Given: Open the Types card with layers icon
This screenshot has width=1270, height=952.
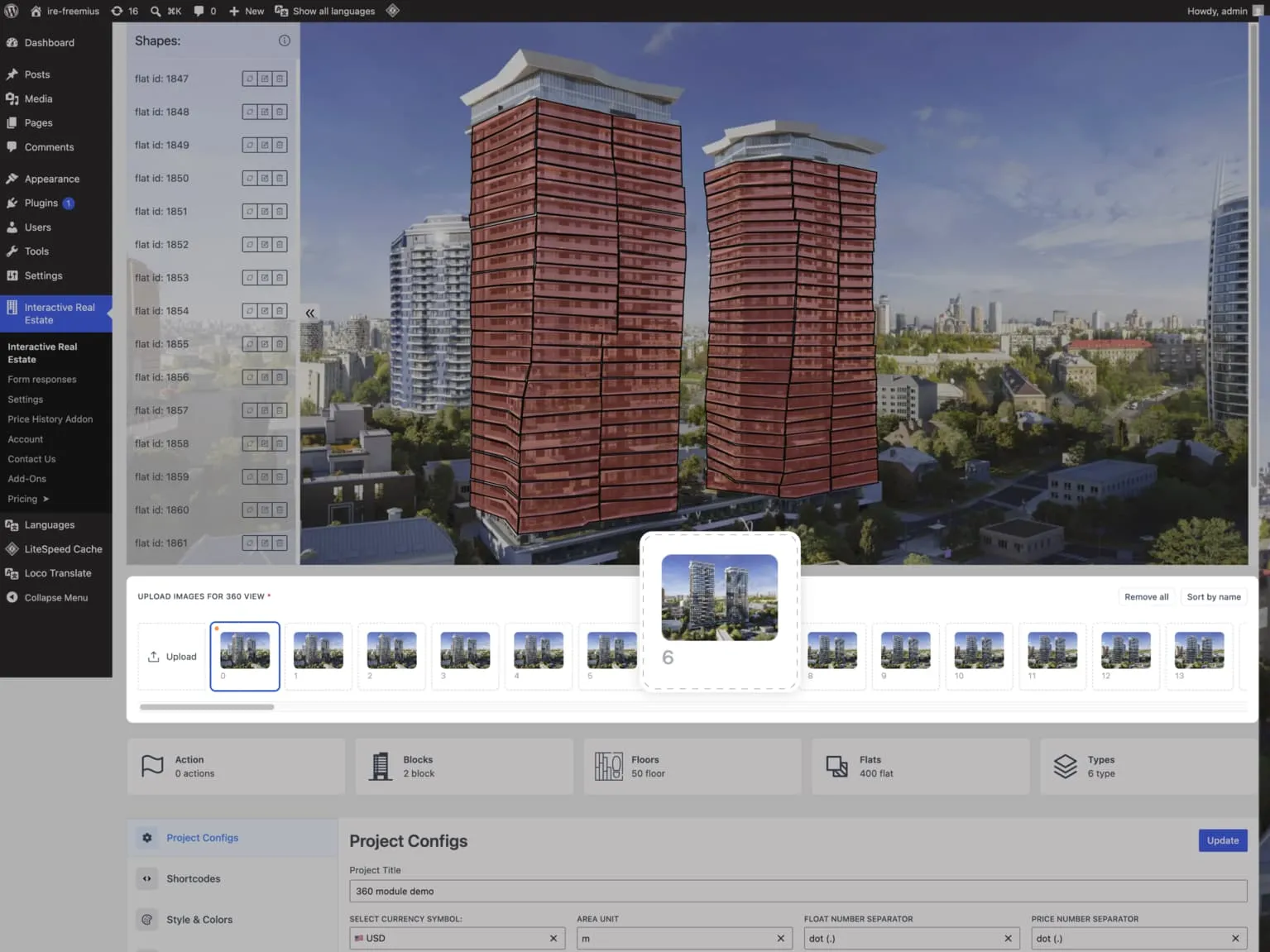Looking at the screenshot, I should 1149,767.
